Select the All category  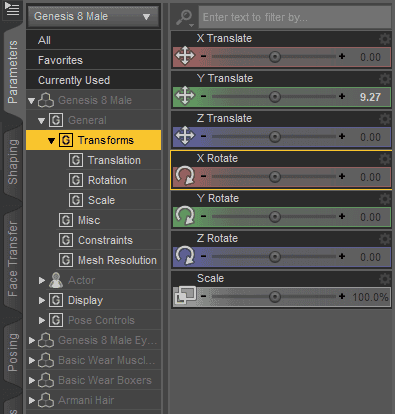coord(93,40)
